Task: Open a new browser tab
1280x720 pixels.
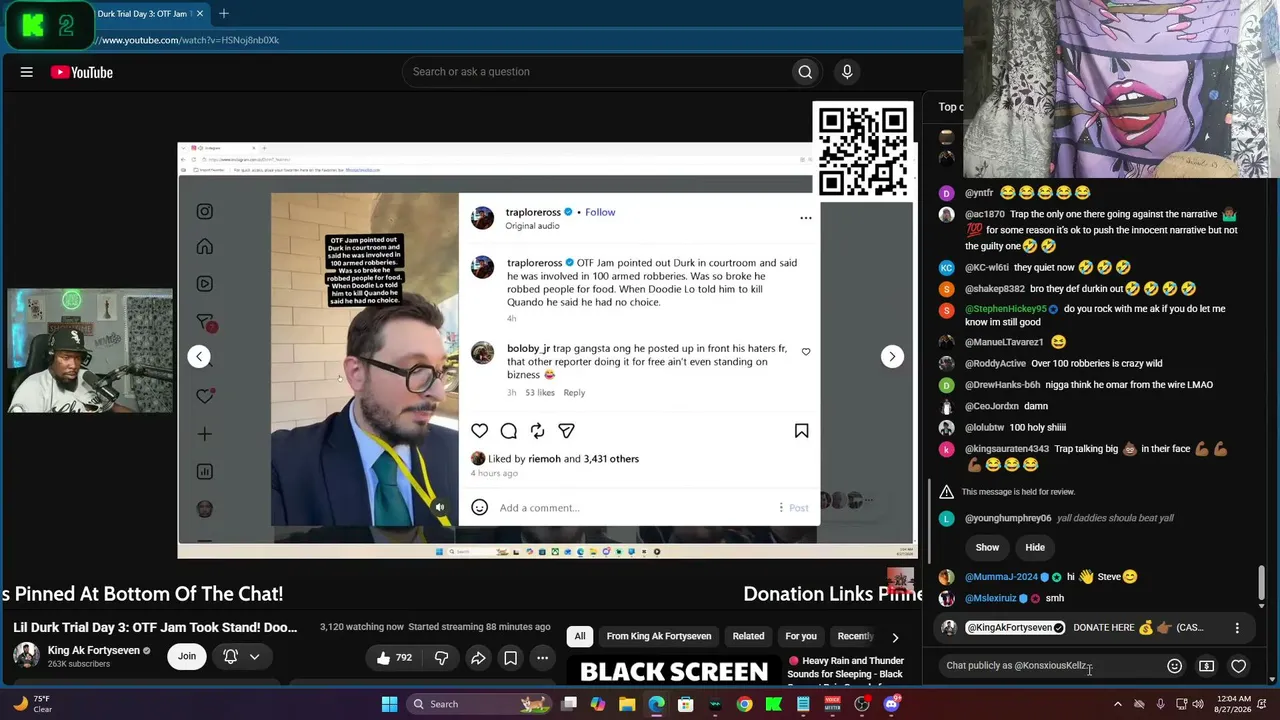Action: (x=224, y=14)
